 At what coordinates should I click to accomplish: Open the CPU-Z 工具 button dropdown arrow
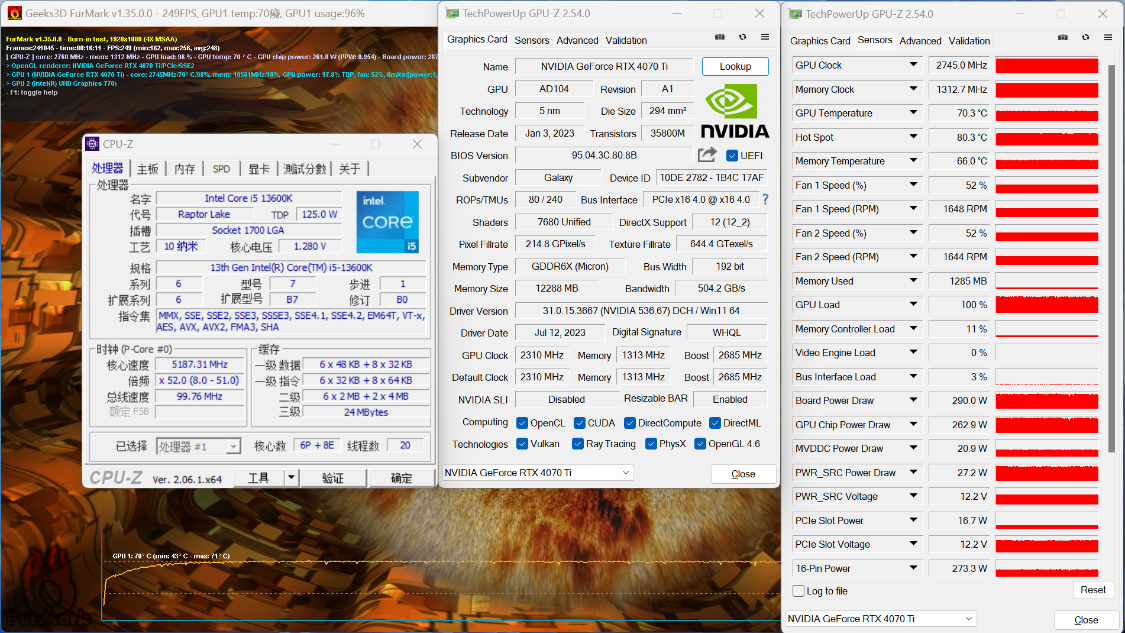coord(291,477)
